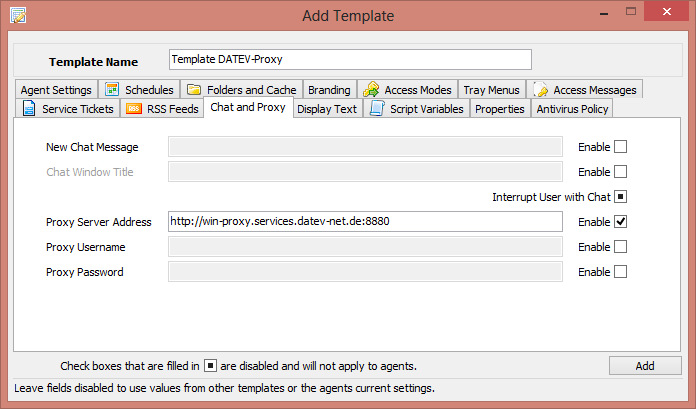Click the Proxy Password field
The height and width of the screenshot is (409, 696).
pos(365,272)
